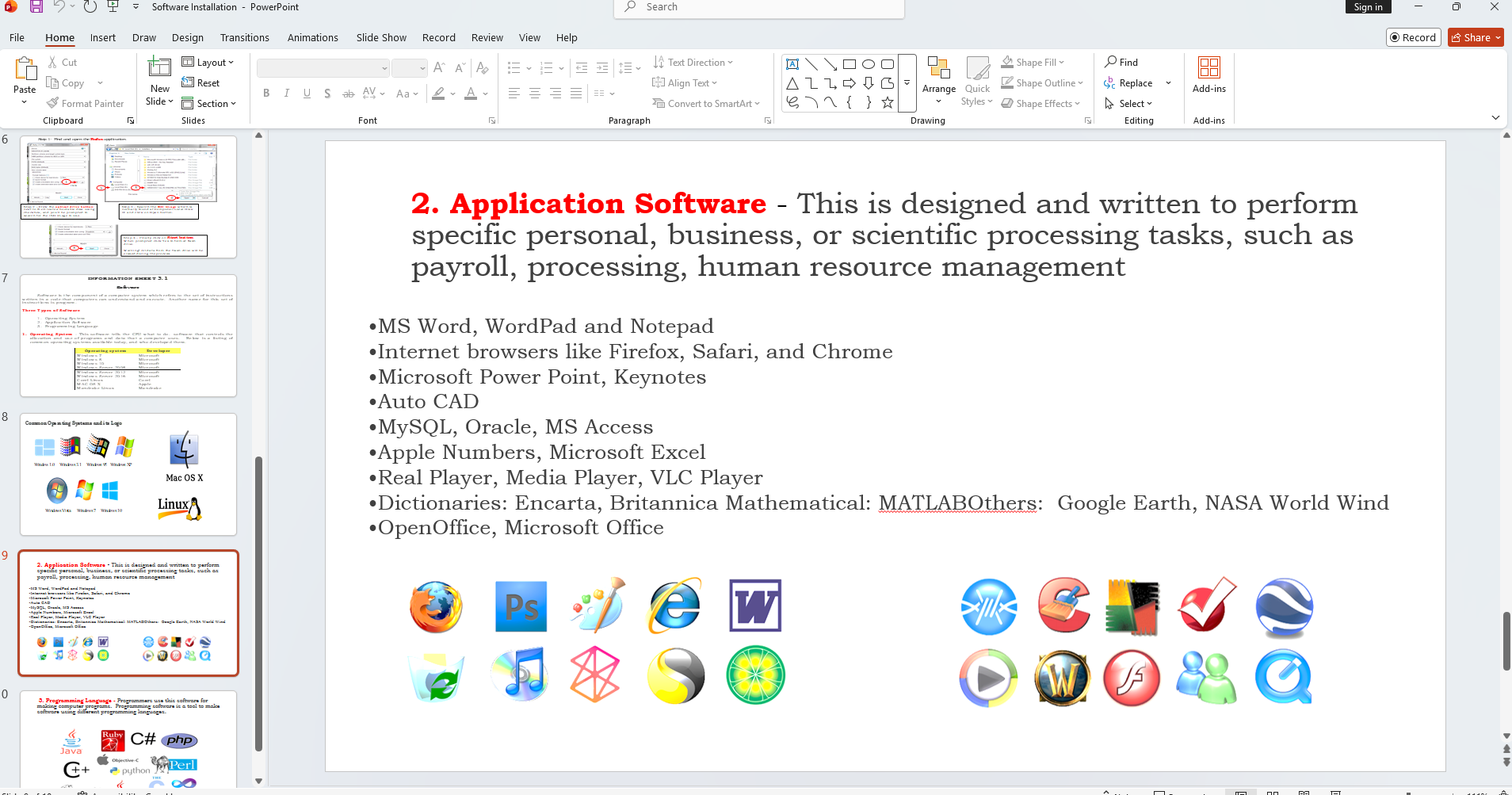The height and width of the screenshot is (795, 1512).
Task: Select the five-point star shape
Action: [x=888, y=102]
